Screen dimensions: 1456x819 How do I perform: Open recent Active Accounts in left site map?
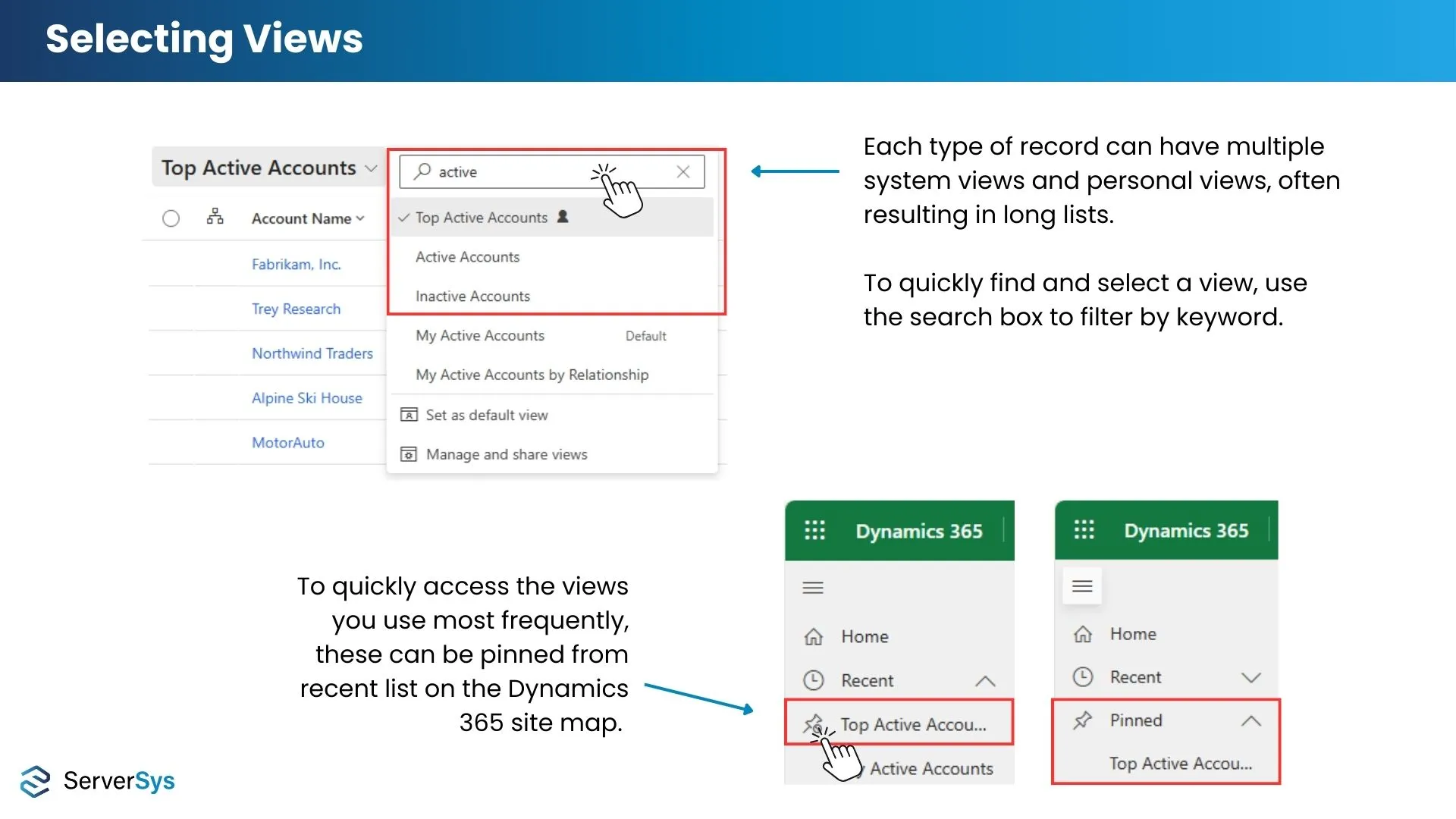pos(931,769)
